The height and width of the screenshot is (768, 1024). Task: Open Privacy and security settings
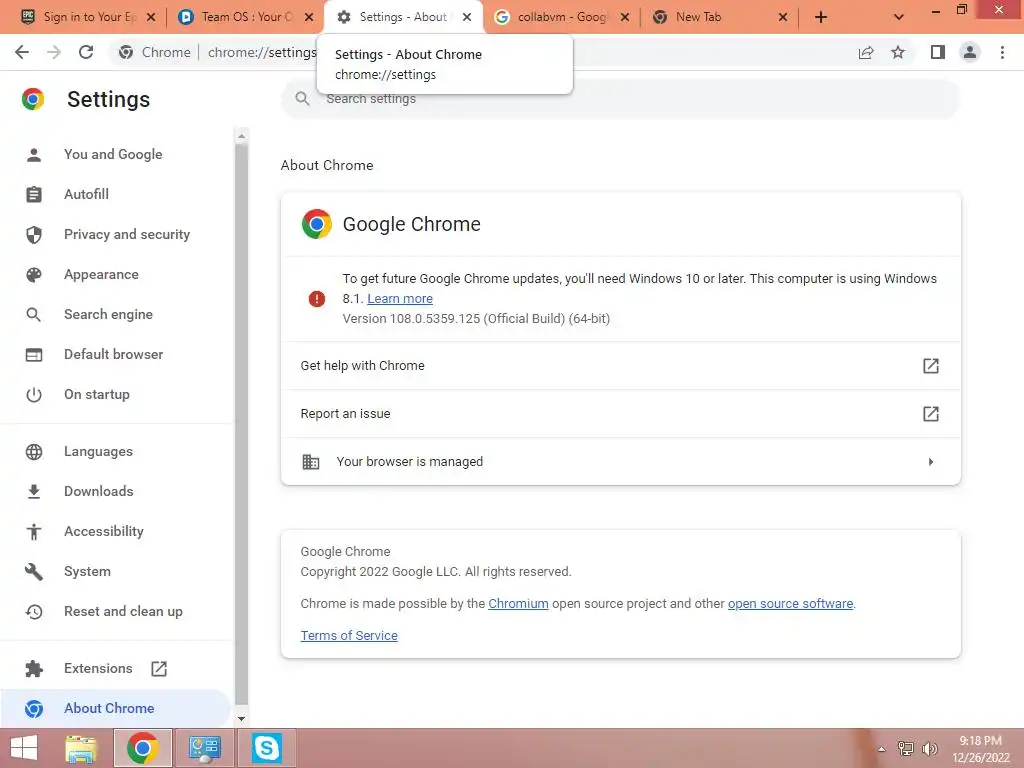click(127, 234)
